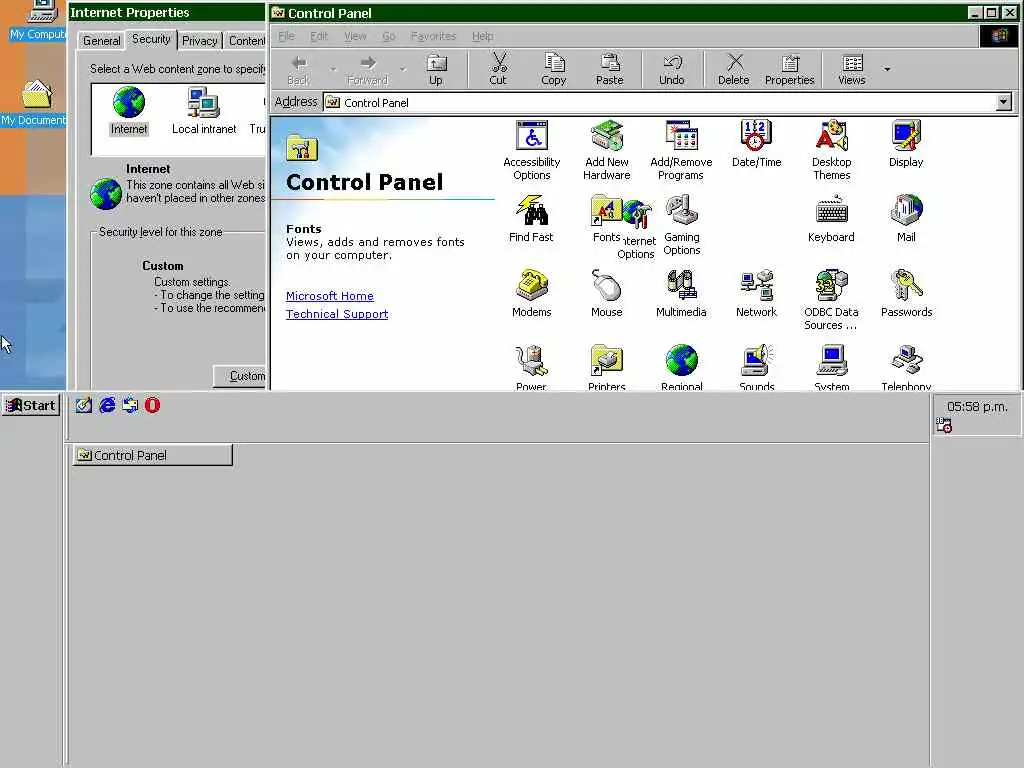Open the Multimedia applet

pyautogui.click(x=681, y=294)
